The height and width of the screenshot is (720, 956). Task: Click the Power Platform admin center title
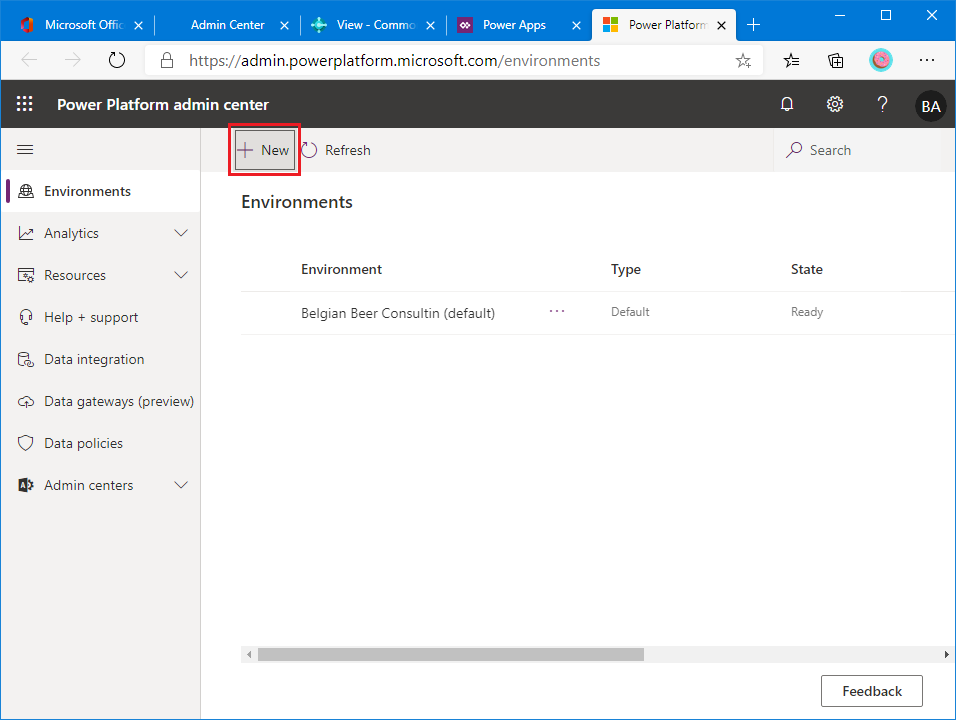coord(163,105)
